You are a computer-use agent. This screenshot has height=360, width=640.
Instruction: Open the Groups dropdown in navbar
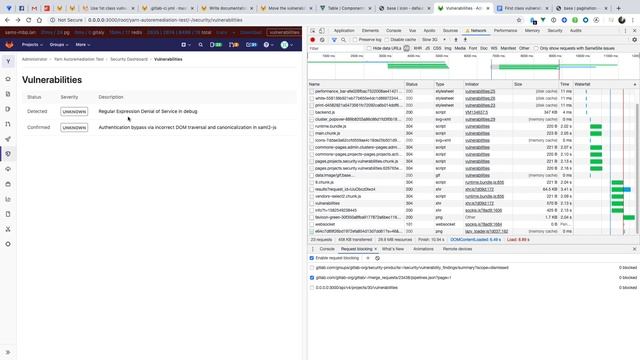(59, 45)
